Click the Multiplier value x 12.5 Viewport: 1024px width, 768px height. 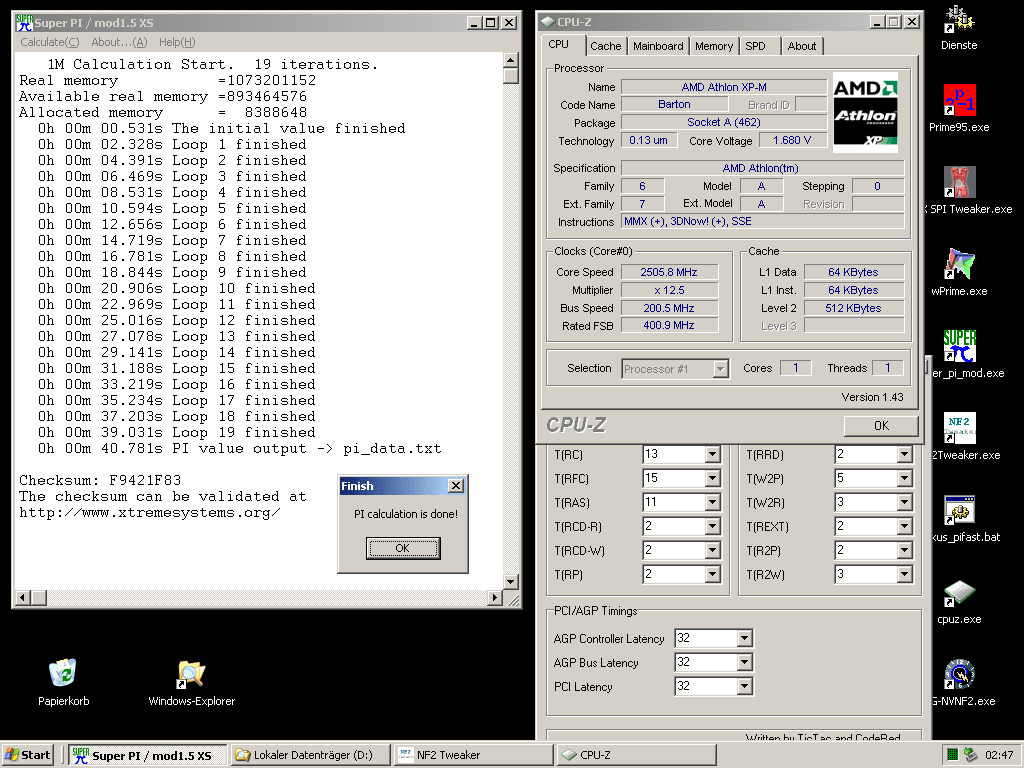pyautogui.click(x=669, y=290)
